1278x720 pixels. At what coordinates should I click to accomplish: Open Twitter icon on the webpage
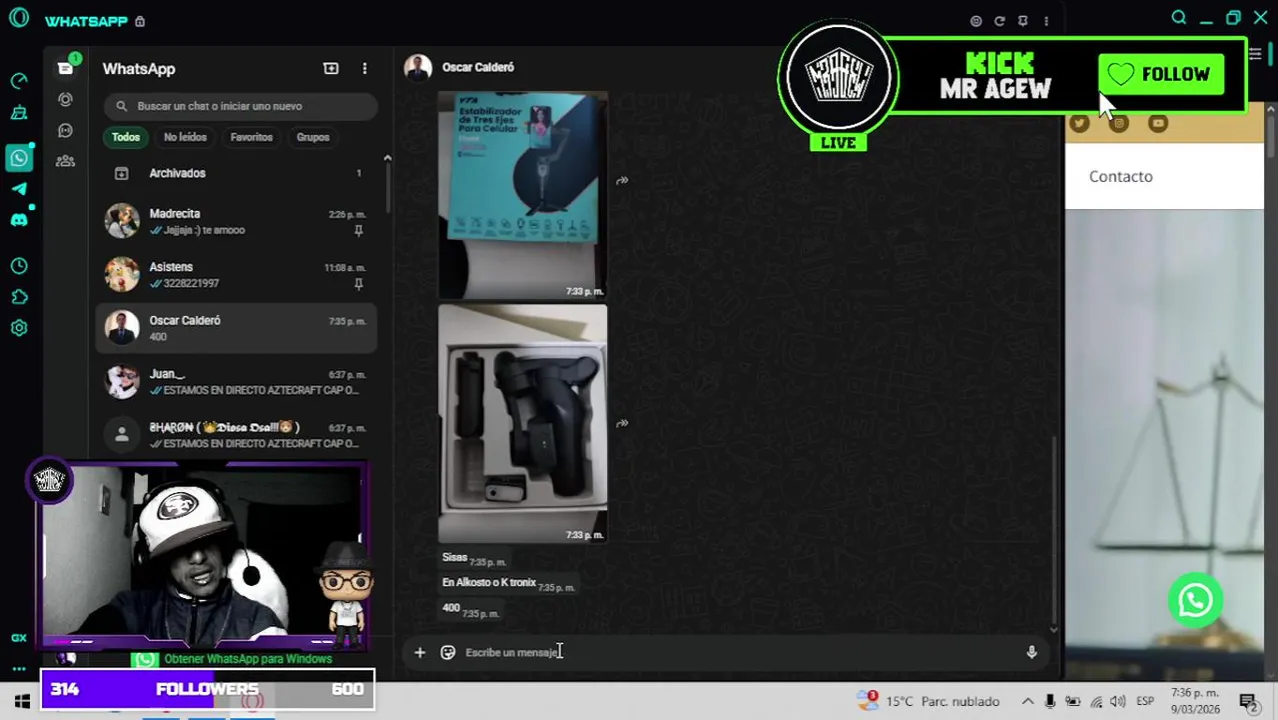[x=1079, y=123]
